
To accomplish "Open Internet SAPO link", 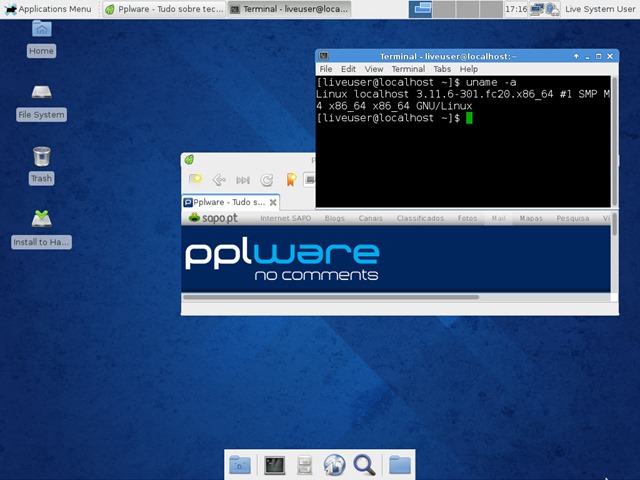I will click(285, 218).
